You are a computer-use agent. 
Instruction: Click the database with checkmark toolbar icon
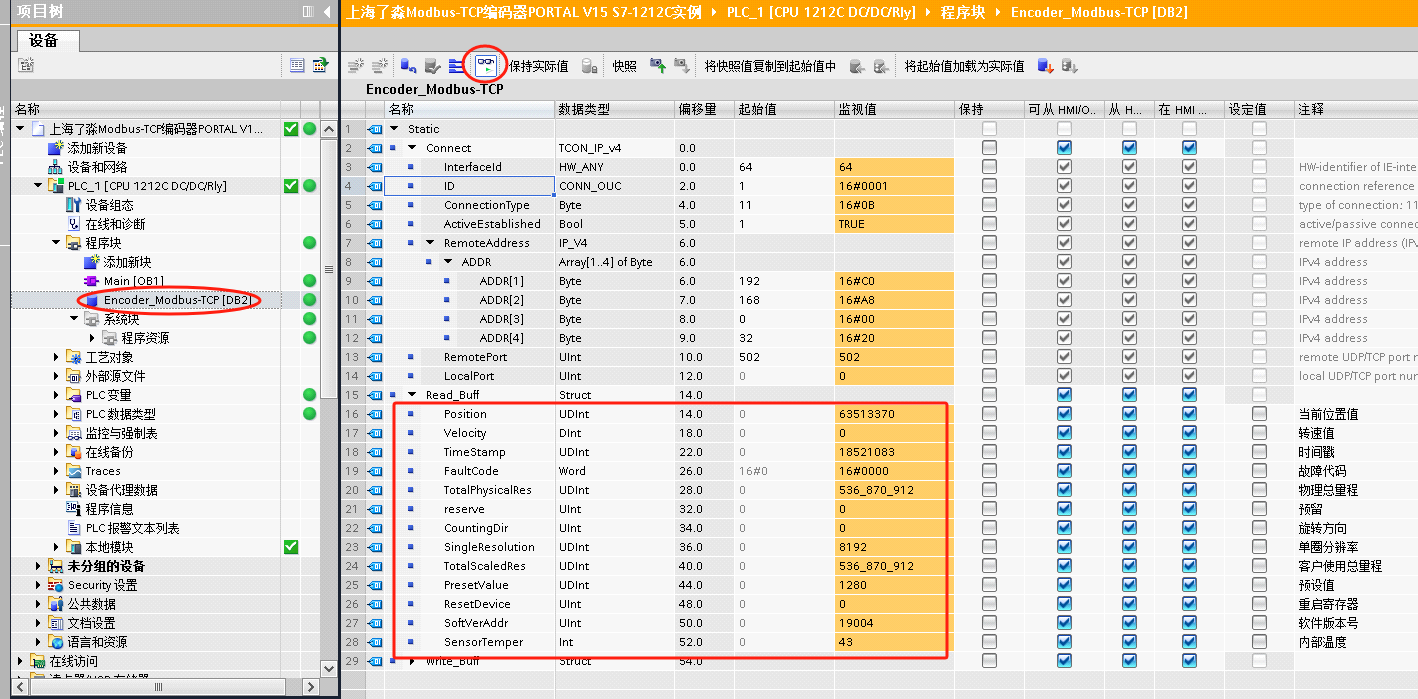tap(432, 66)
